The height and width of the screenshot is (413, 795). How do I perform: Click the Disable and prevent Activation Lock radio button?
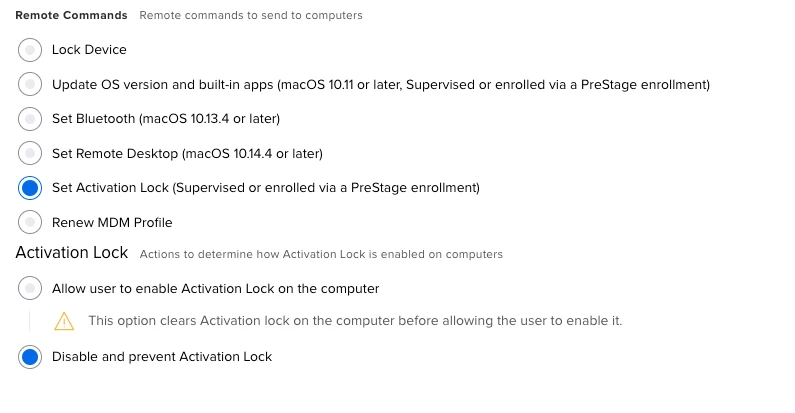[x=30, y=357]
